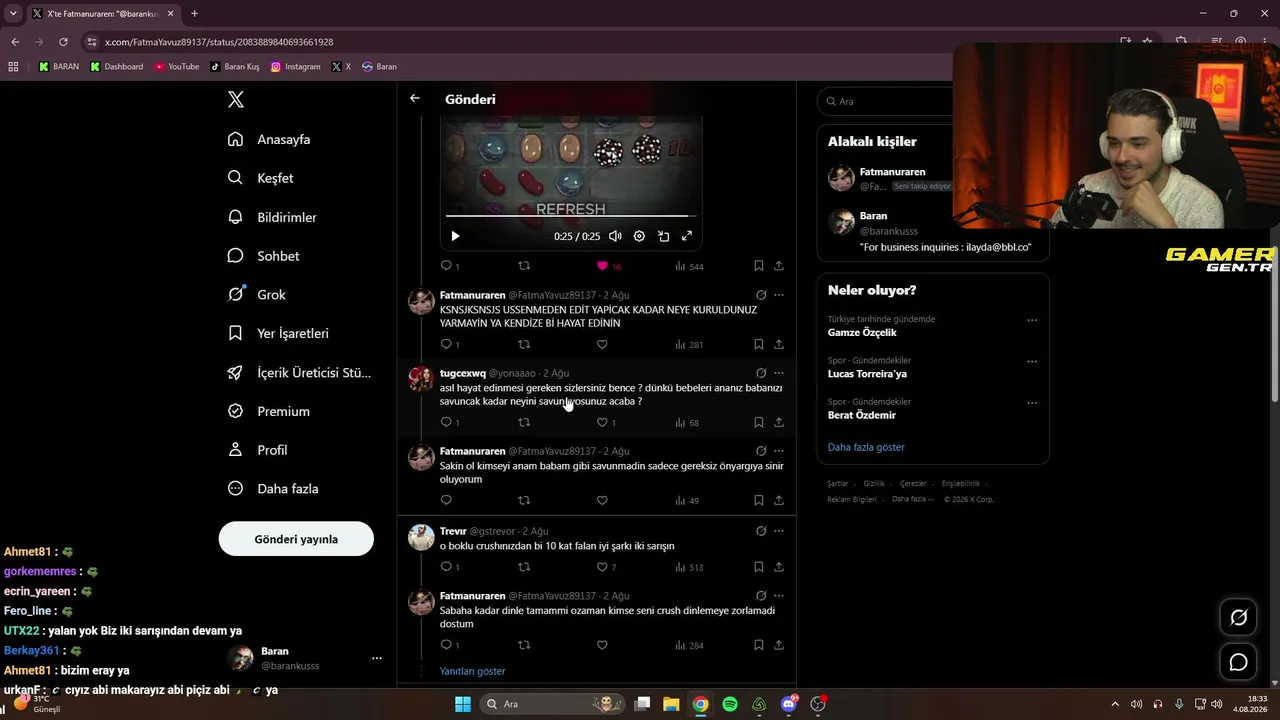1280x720 pixels.
Task: Open Keşfet in the sidebar
Action: pyautogui.click(x=260, y=178)
